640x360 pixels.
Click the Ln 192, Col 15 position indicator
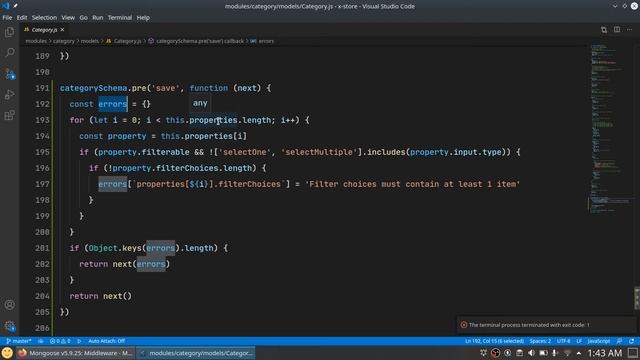point(494,341)
